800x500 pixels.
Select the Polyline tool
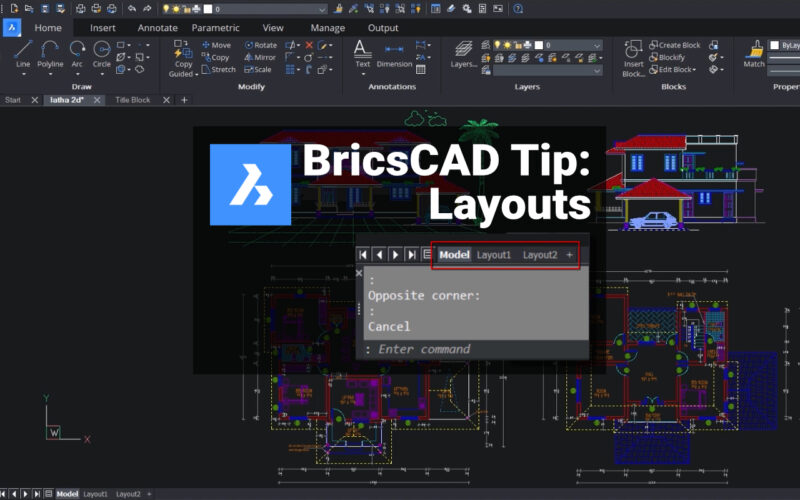[x=50, y=53]
